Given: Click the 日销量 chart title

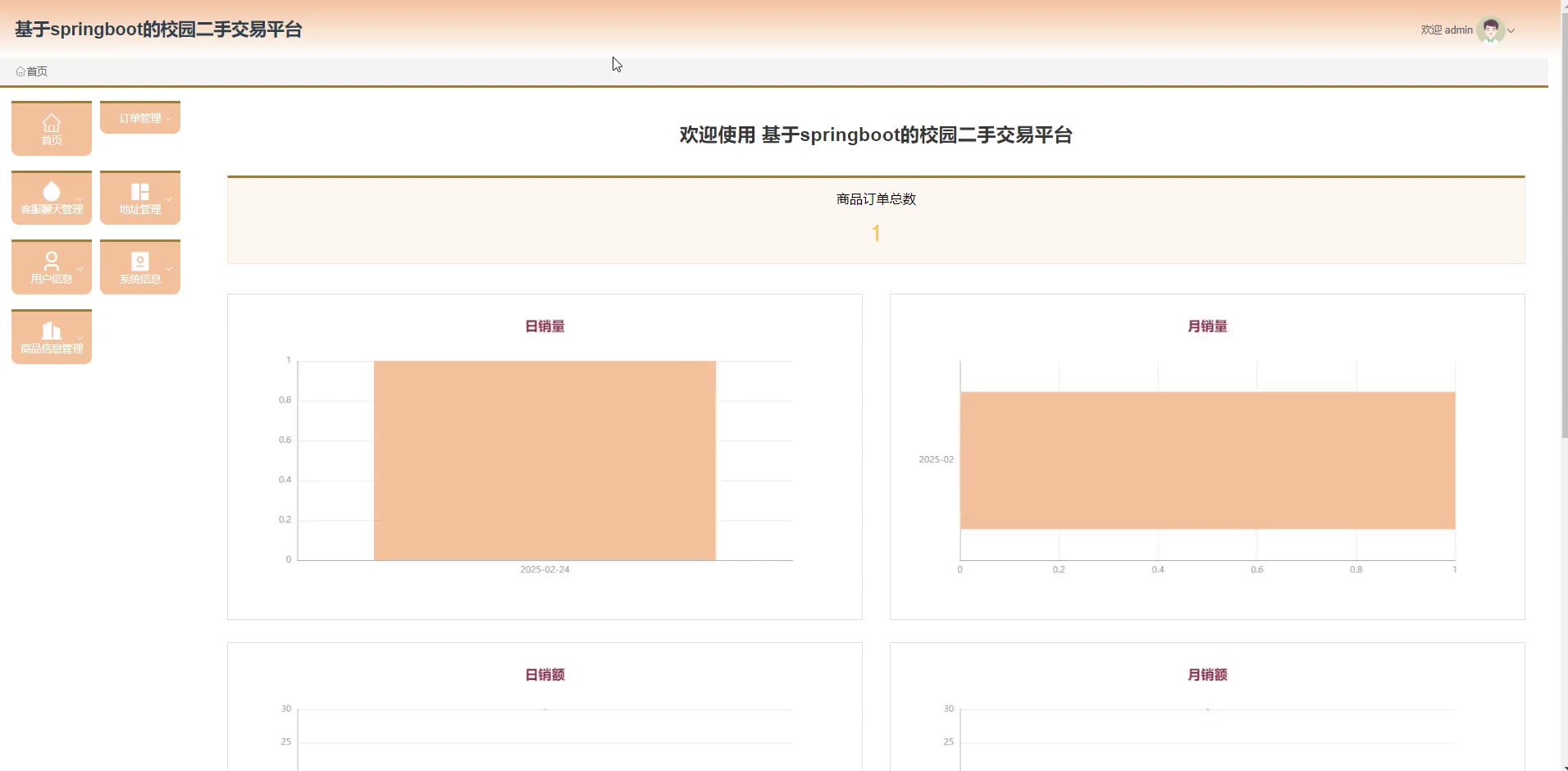Looking at the screenshot, I should pyautogui.click(x=545, y=326).
